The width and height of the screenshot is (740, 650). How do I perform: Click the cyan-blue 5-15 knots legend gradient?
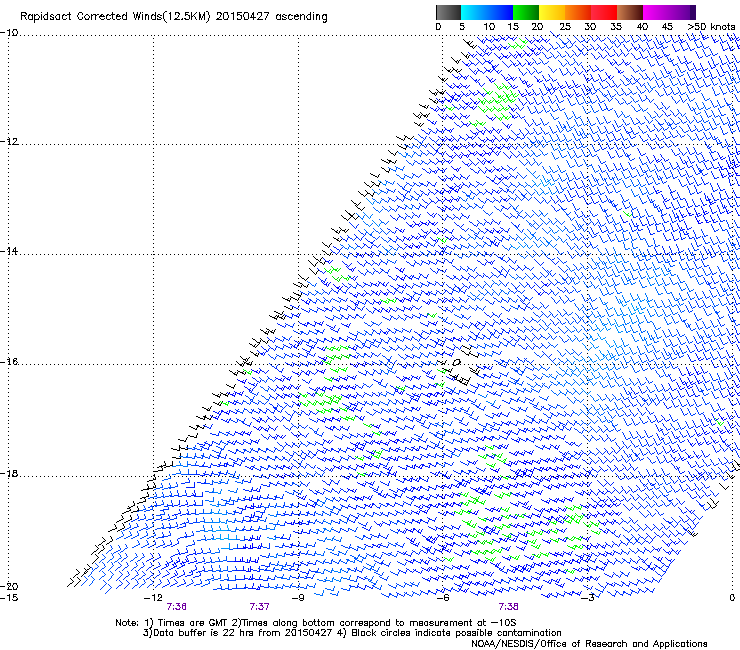click(487, 12)
